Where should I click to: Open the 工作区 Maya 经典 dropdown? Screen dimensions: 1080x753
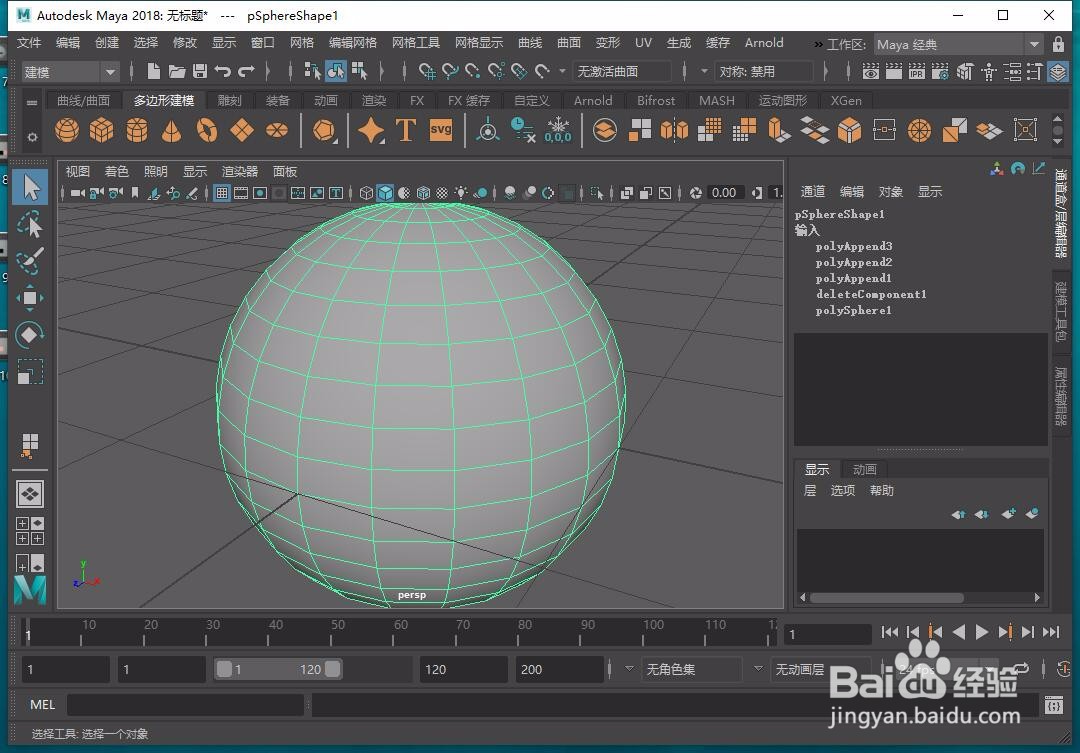pos(959,44)
